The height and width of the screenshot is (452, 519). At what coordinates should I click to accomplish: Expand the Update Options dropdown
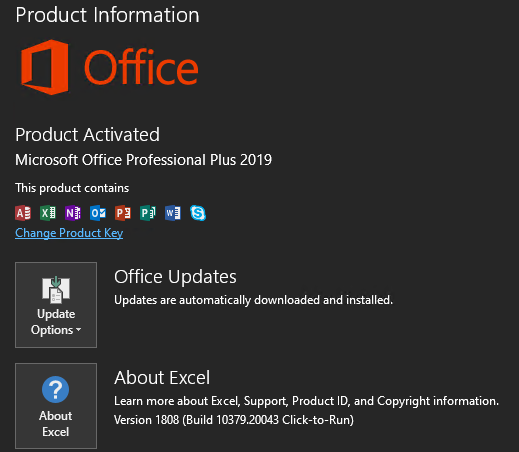point(56,305)
